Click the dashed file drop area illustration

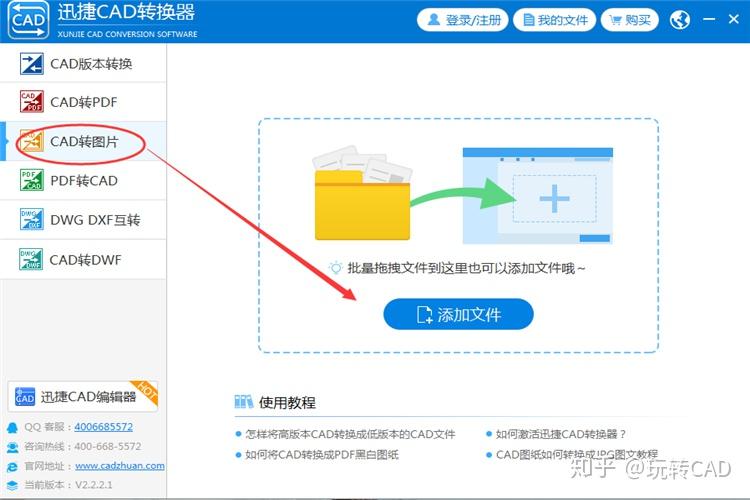pyautogui.click(x=458, y=235)
